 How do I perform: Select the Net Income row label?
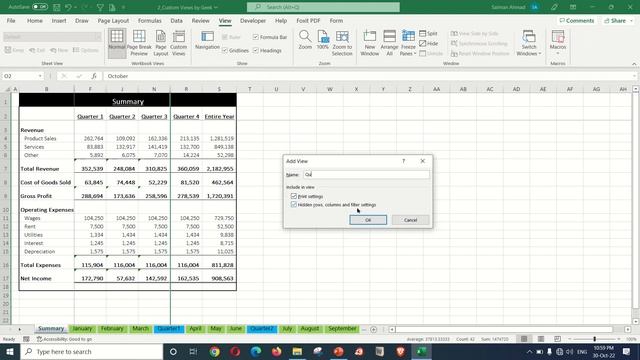point(36,278)
